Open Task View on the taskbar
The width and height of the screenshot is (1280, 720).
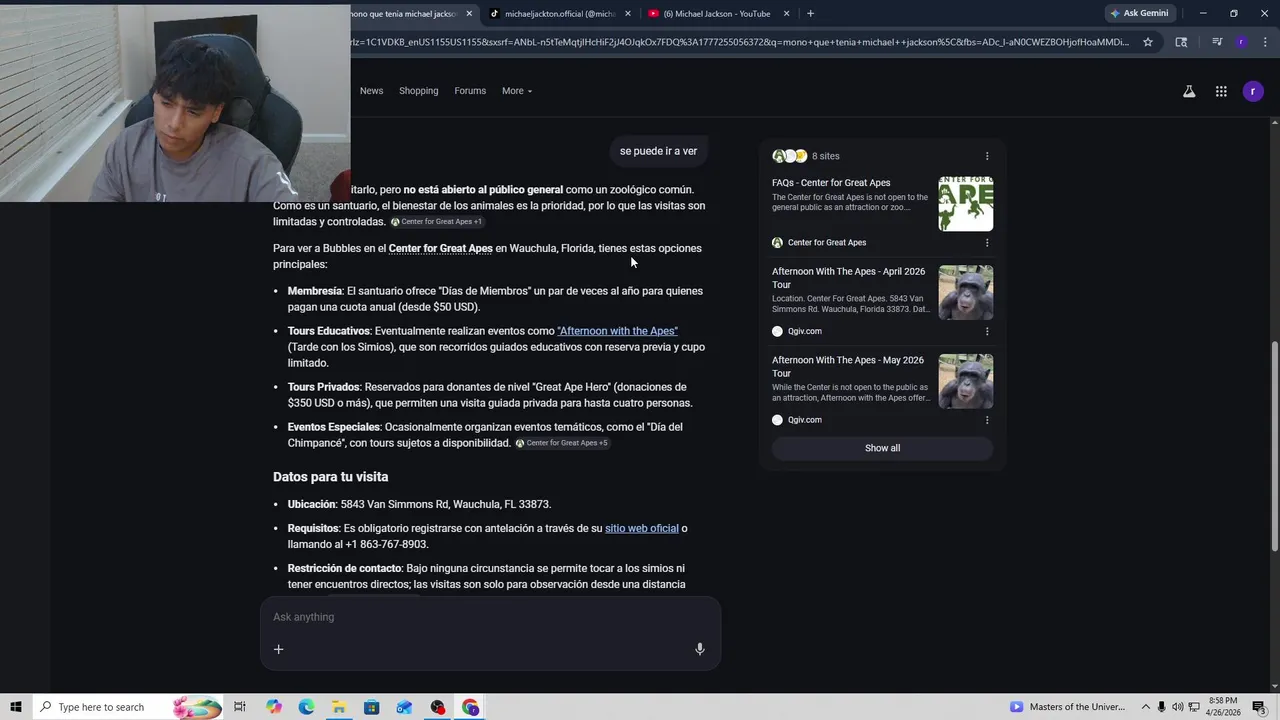[x=240, y=707]
